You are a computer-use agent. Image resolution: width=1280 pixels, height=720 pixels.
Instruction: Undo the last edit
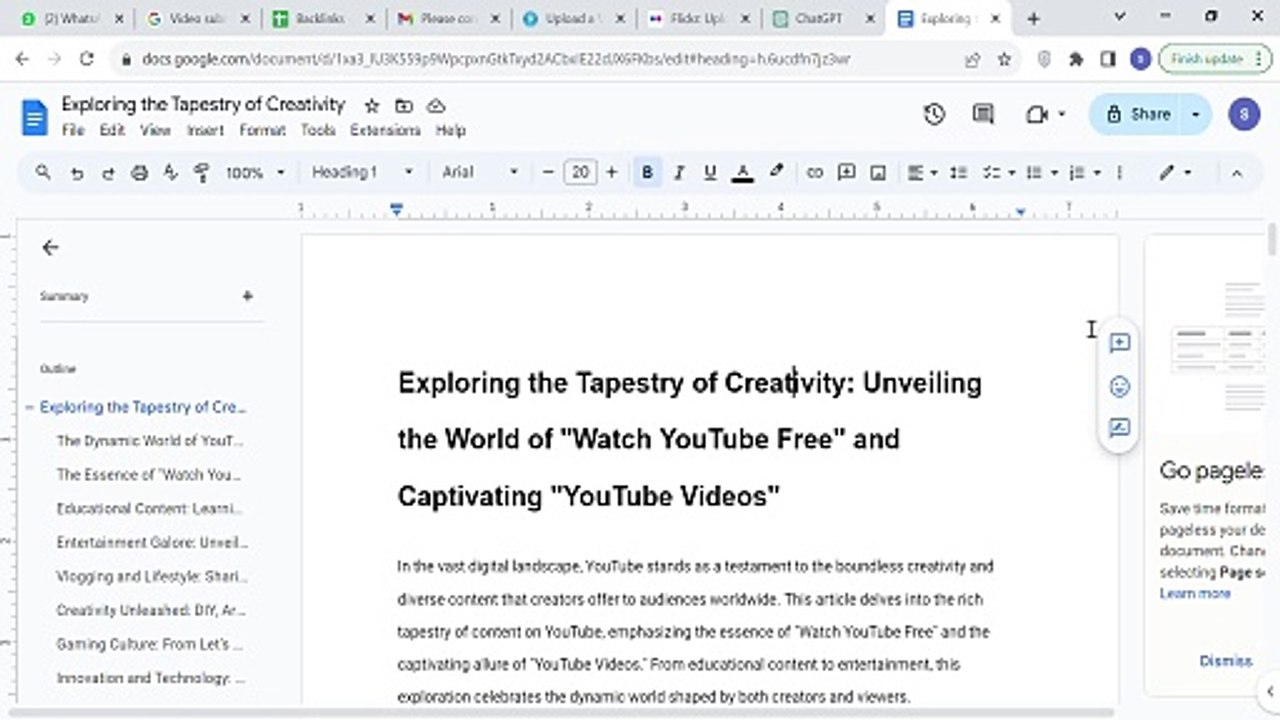(x=76, y=172)
